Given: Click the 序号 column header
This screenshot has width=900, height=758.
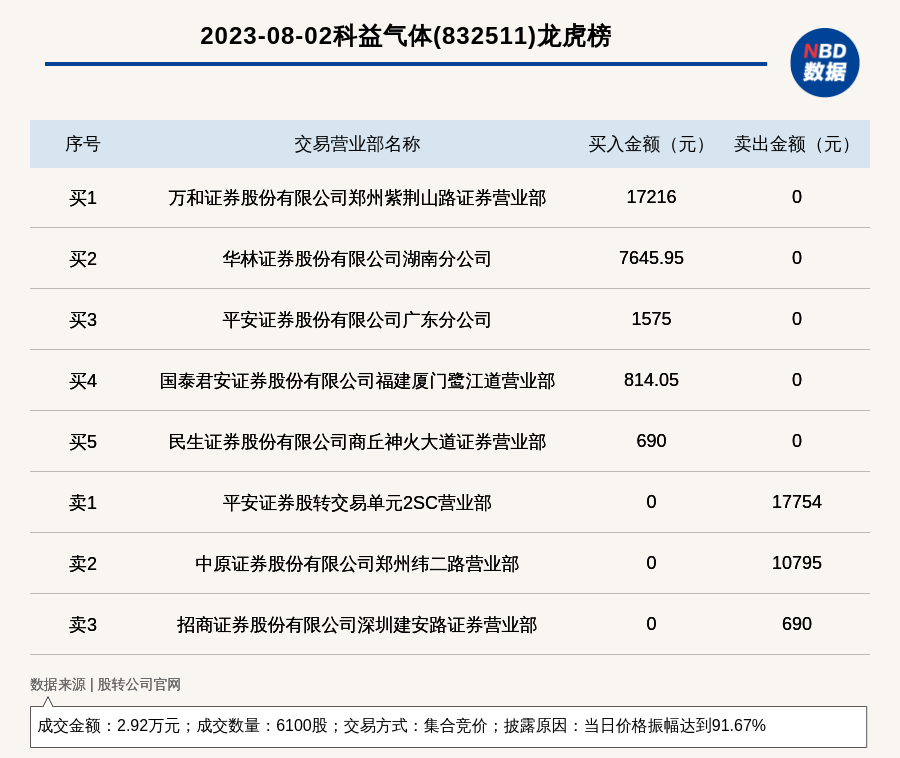Looking at the screenshot, I should (83, 144).
